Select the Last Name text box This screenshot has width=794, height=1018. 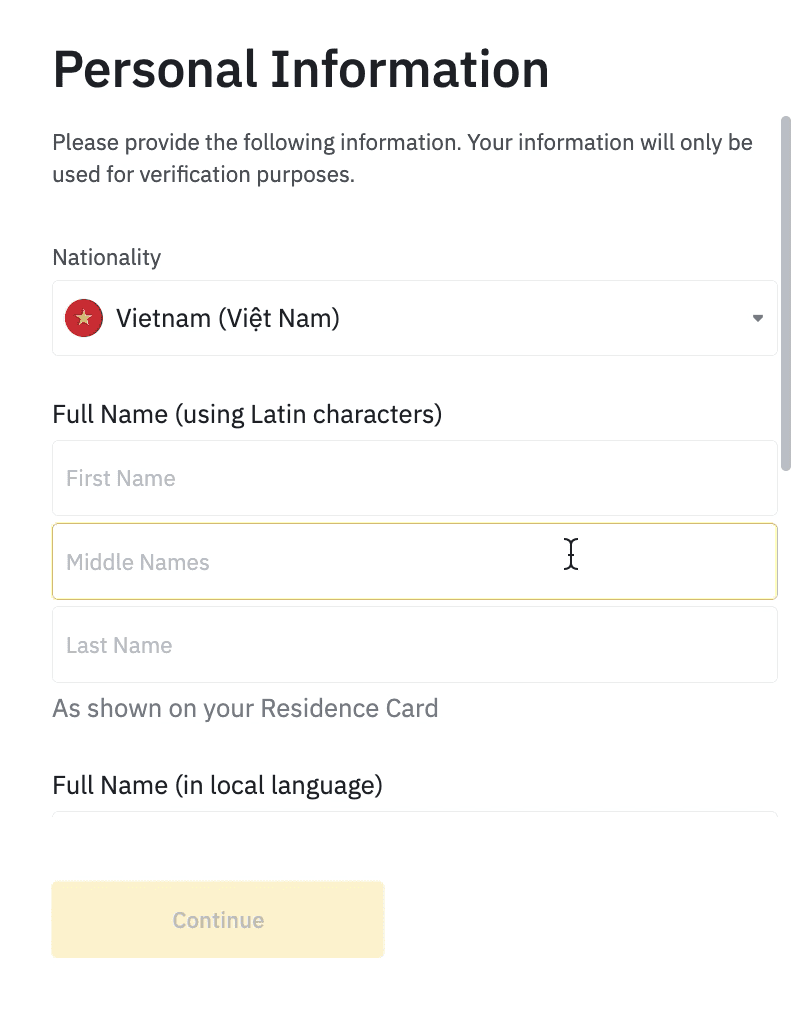click(x=414, y=645)
